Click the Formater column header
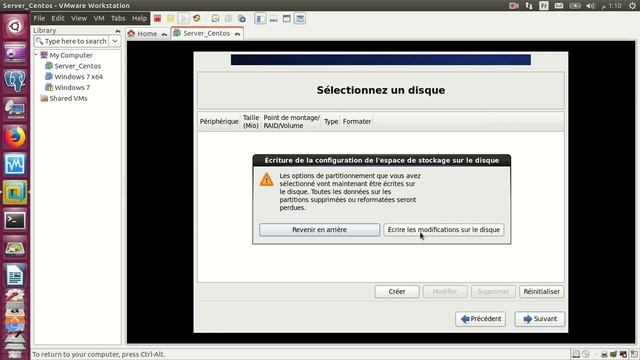The height and width of the screenshot is (360, 640). point(357,122)
